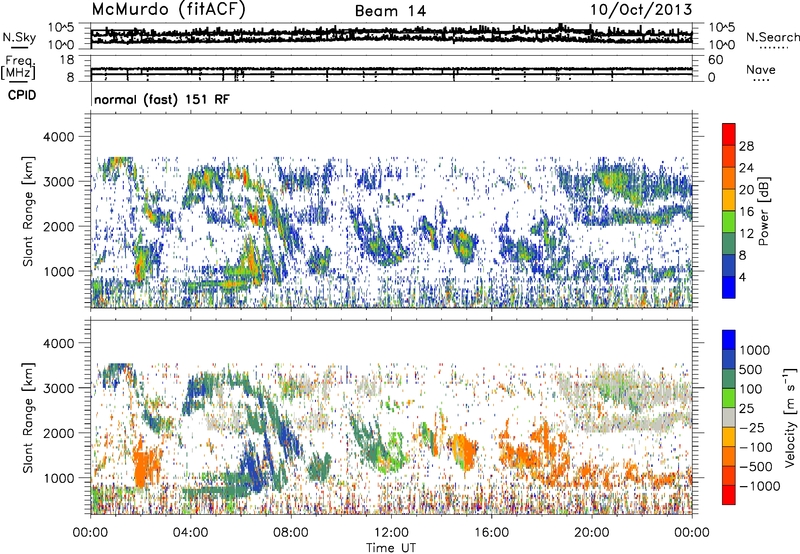Click the CPID label
Screen dimensions: 800x554
coord(22,95)
